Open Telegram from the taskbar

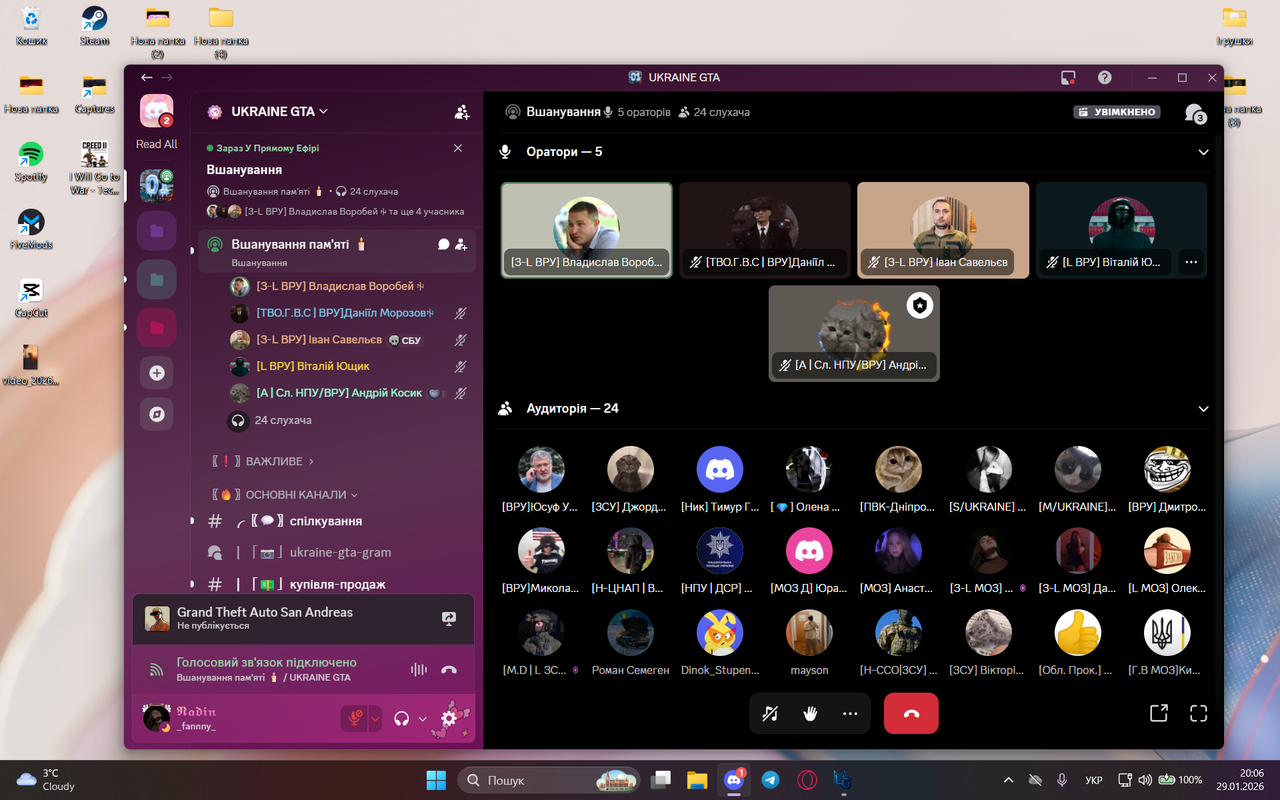tap(770, 780)
